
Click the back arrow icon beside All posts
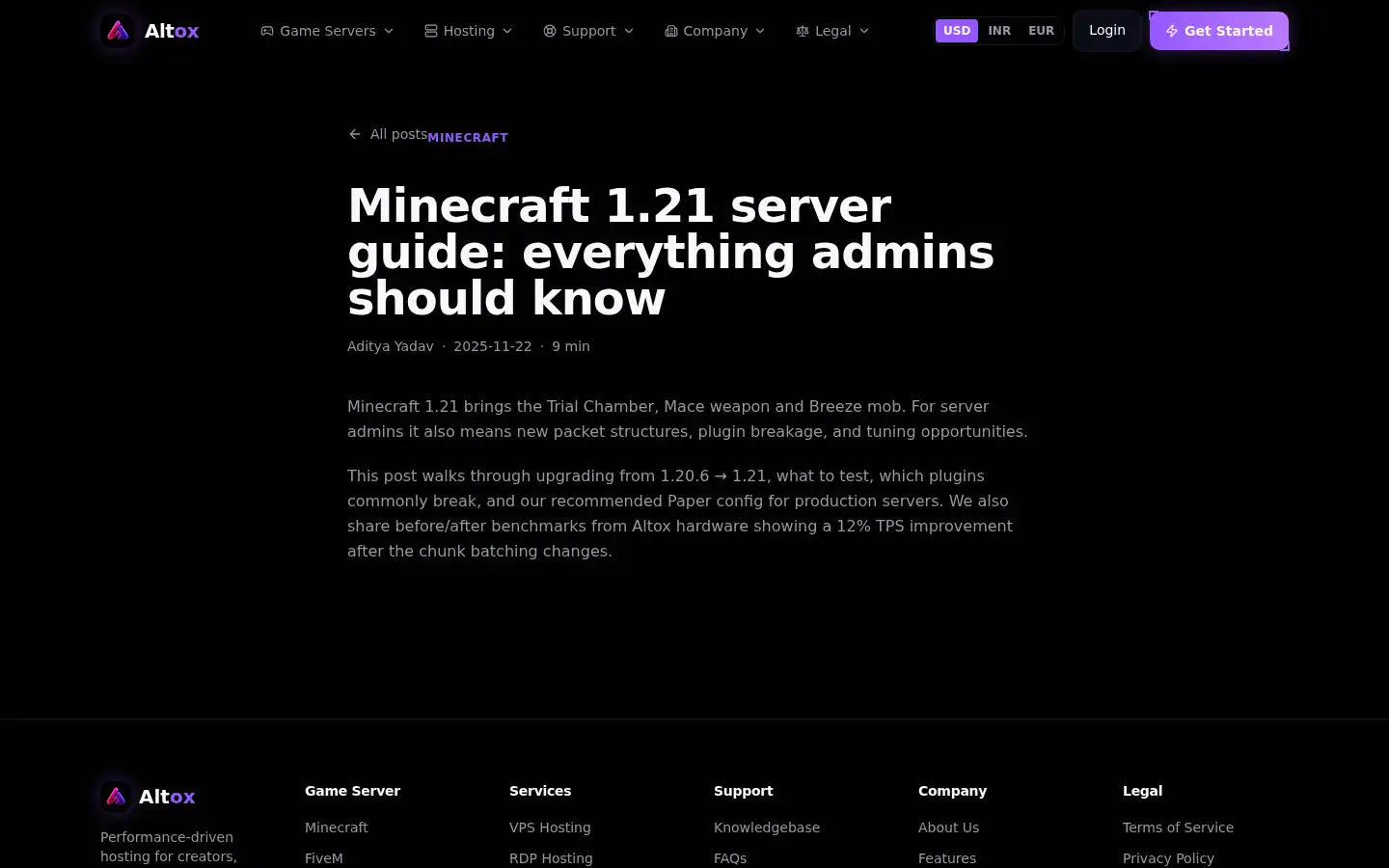(355, 134)
